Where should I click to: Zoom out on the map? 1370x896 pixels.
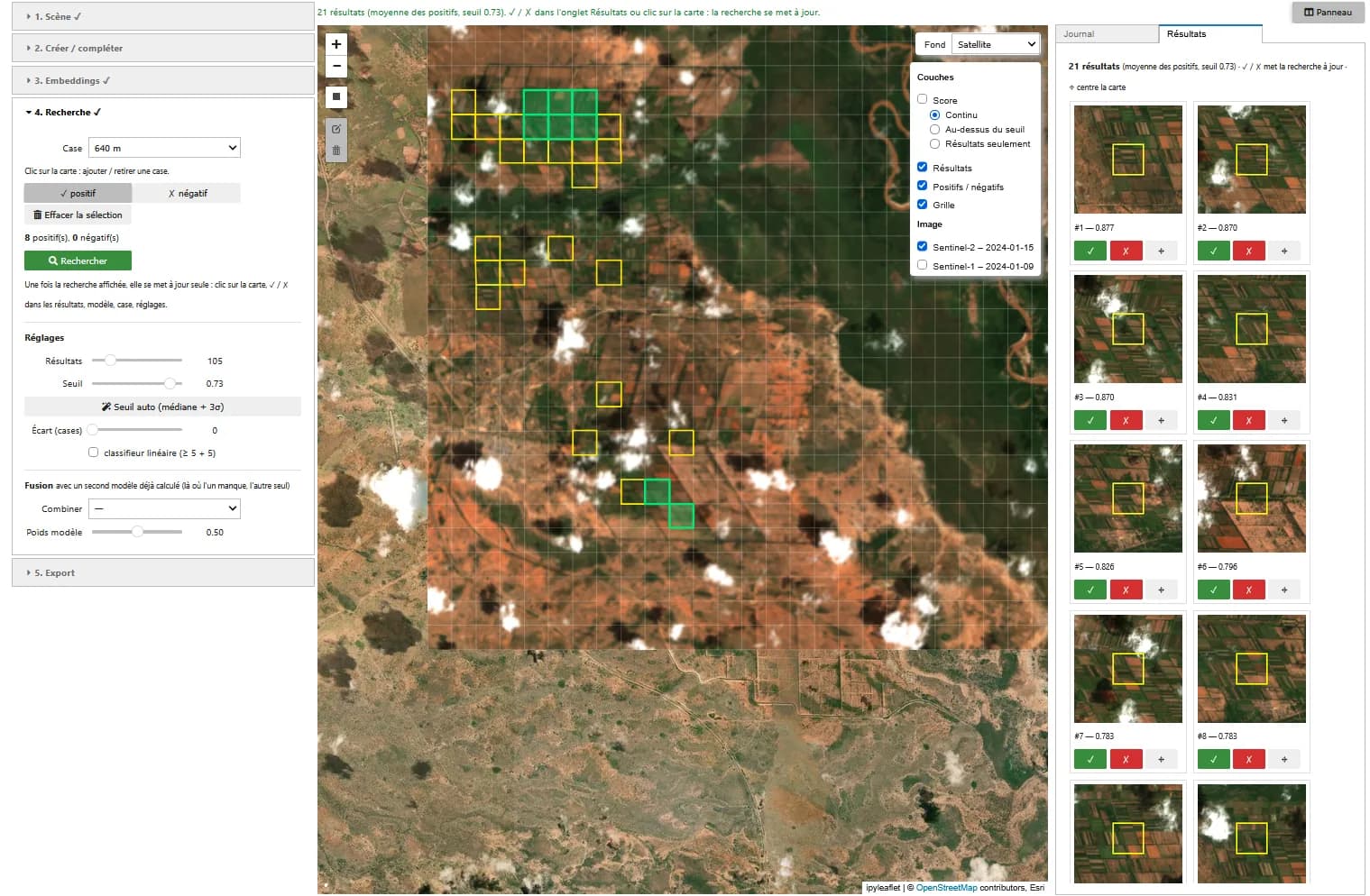[336, 66]
